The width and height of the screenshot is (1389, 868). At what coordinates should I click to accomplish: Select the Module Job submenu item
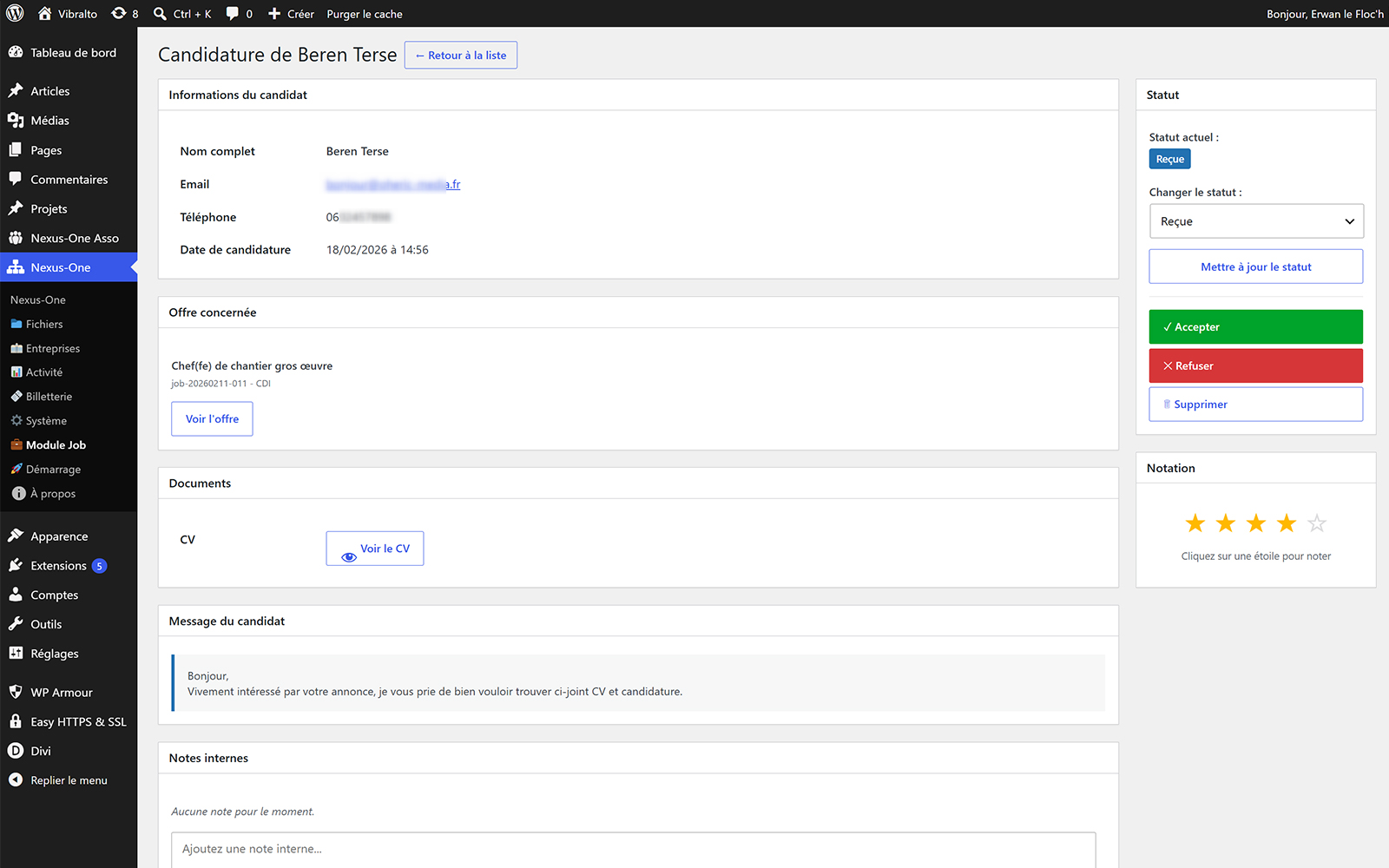(x=56, y=445)
